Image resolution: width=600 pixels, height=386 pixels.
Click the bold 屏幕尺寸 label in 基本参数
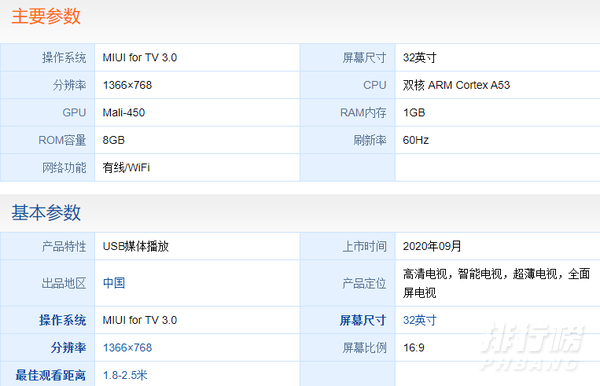(x=363, y=320)
